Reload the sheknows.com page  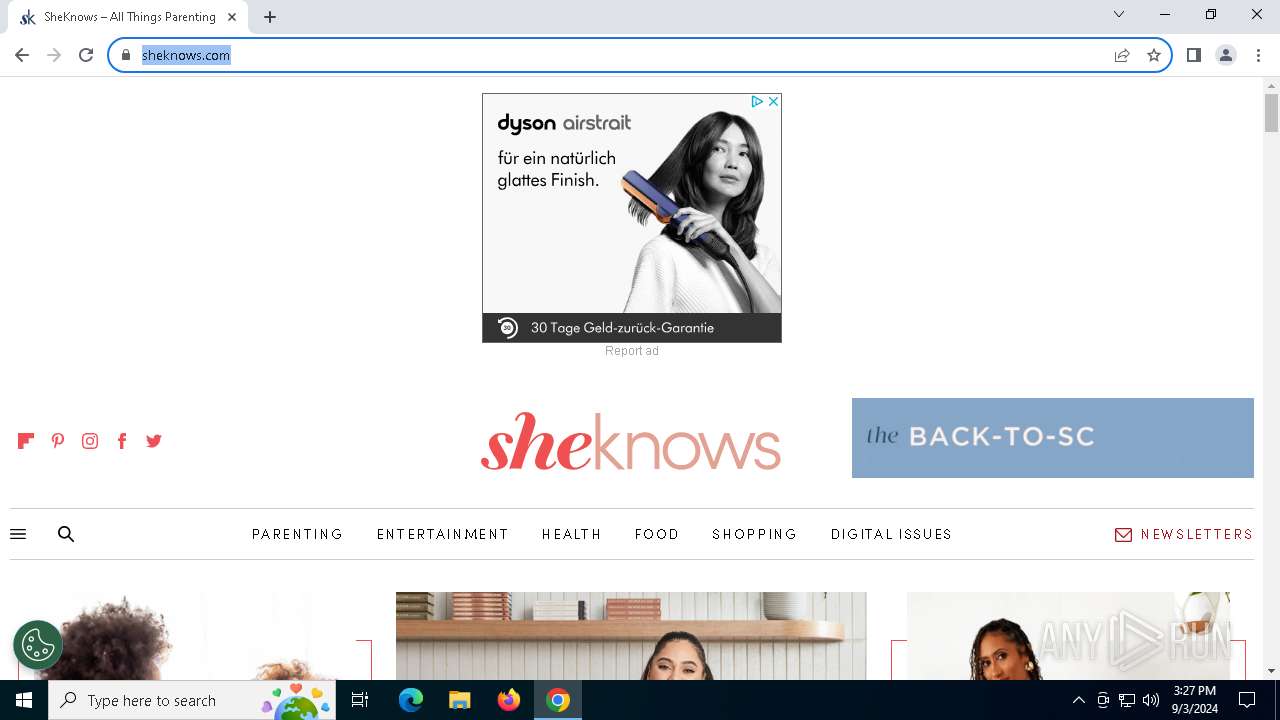[86, 55]
